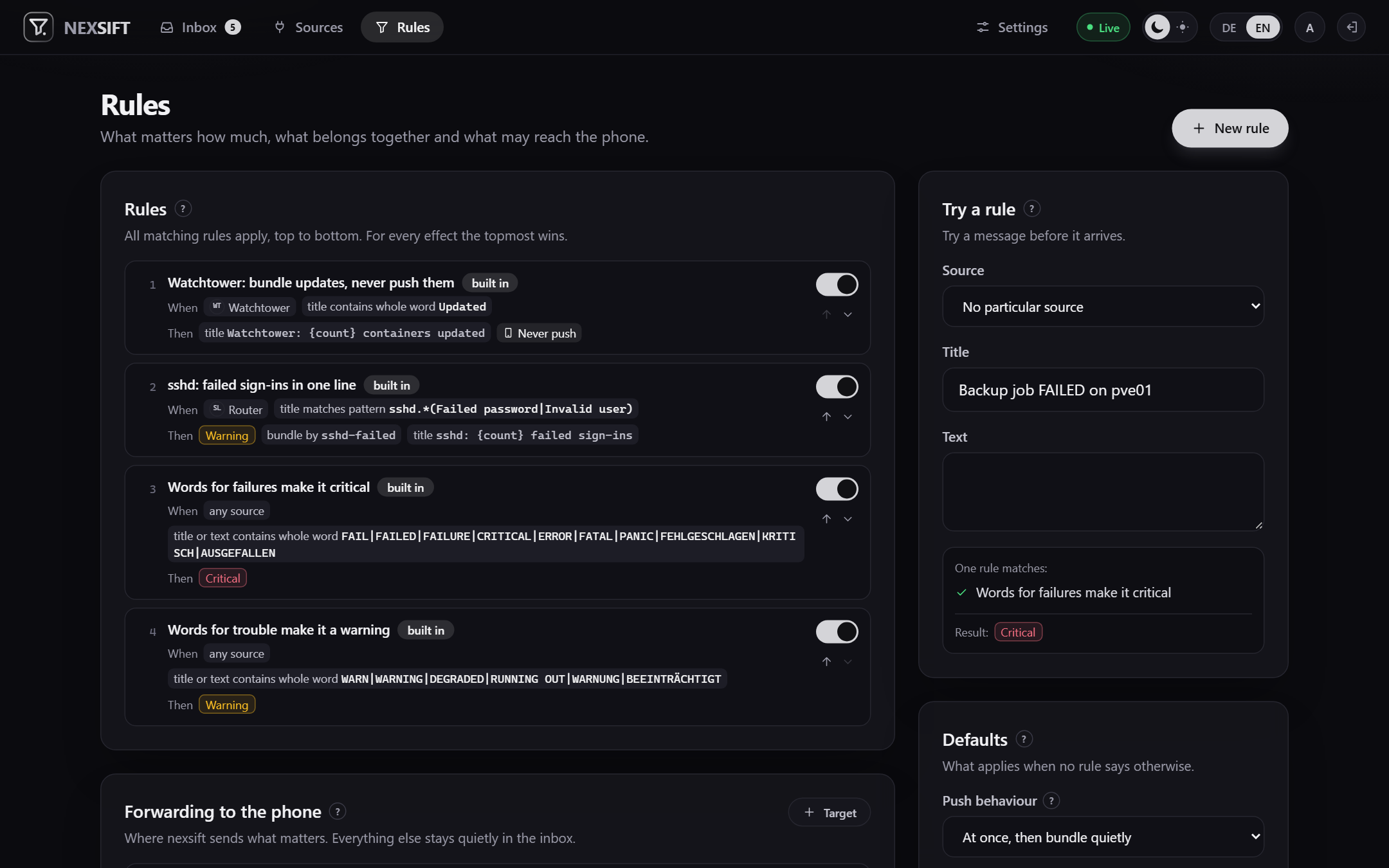The image size is (1389, 868).
Task: Switch language to DE
Action: (x=1228, y=28)
